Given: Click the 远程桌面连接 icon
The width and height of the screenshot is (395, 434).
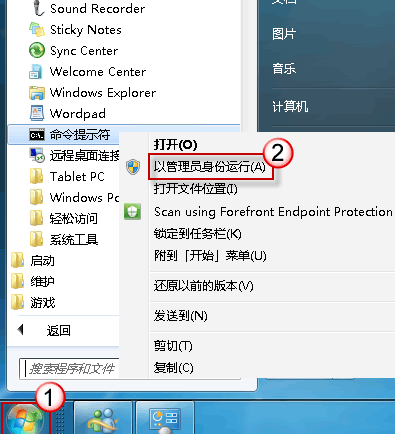Looking at the screenshot, I should (37, 155).
